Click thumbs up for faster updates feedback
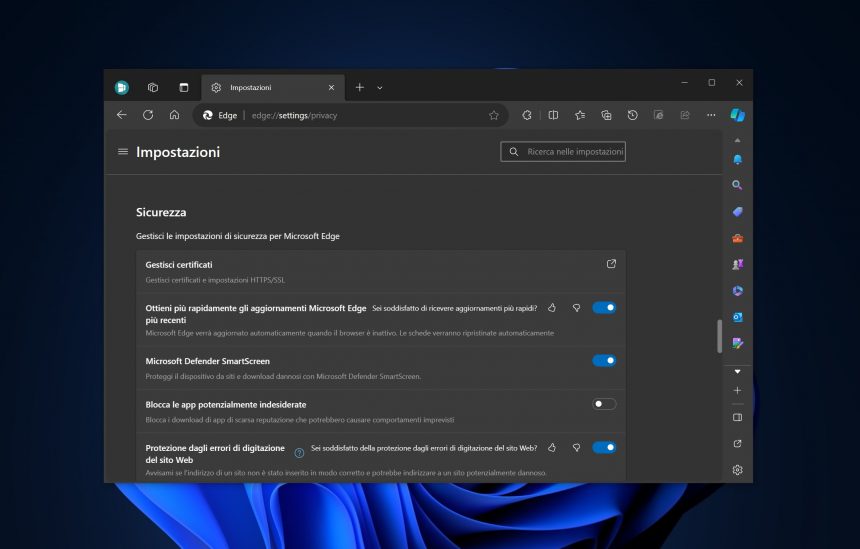Screen dimensions: 860x549 552,308
